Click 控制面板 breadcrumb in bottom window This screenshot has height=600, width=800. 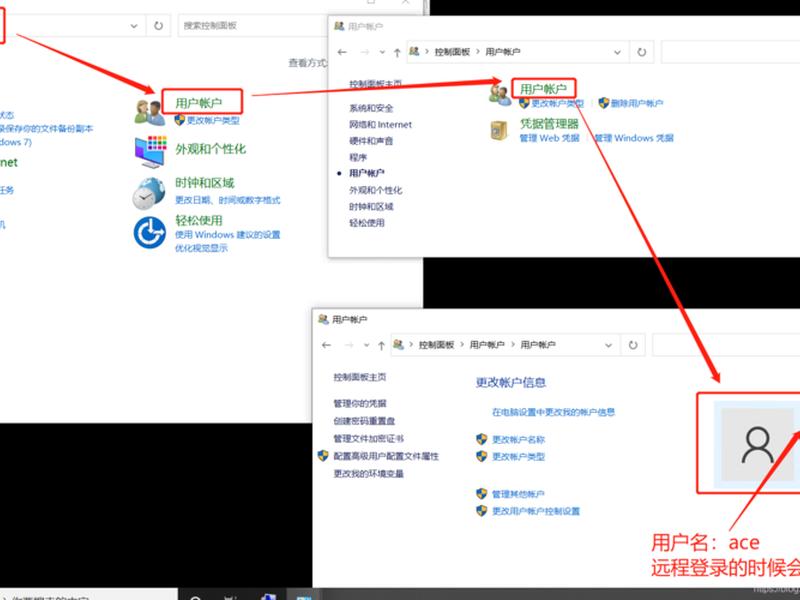point(436,345)
